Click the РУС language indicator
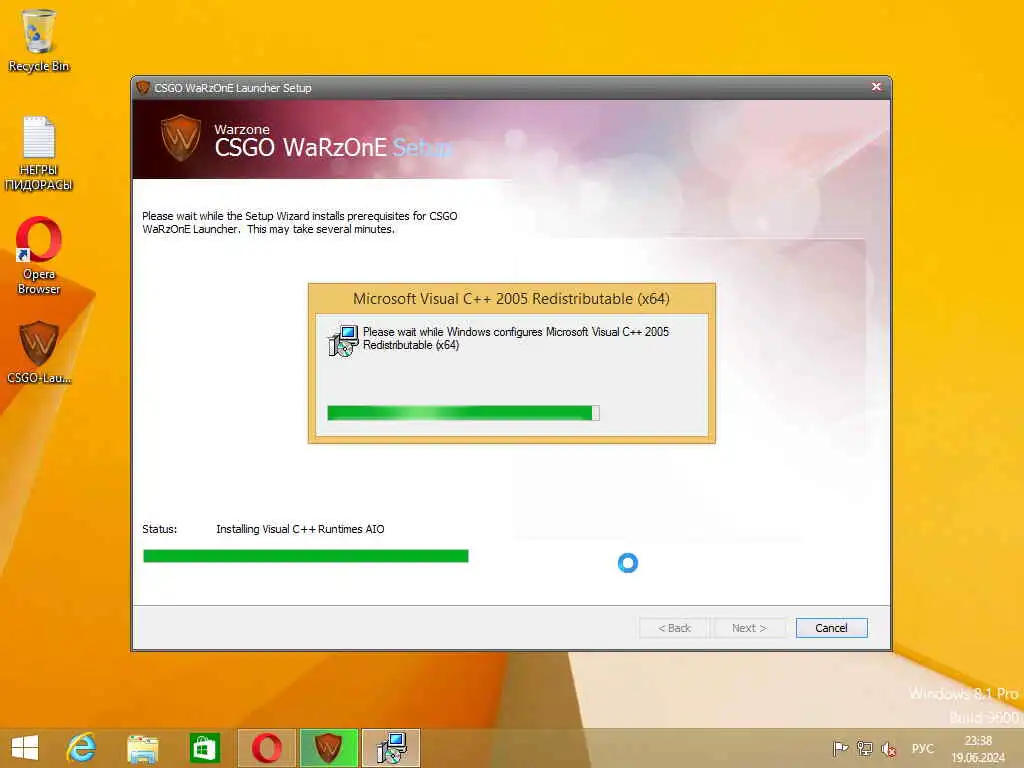Viewport: 1024px width, 768px height. coord(923,748)
